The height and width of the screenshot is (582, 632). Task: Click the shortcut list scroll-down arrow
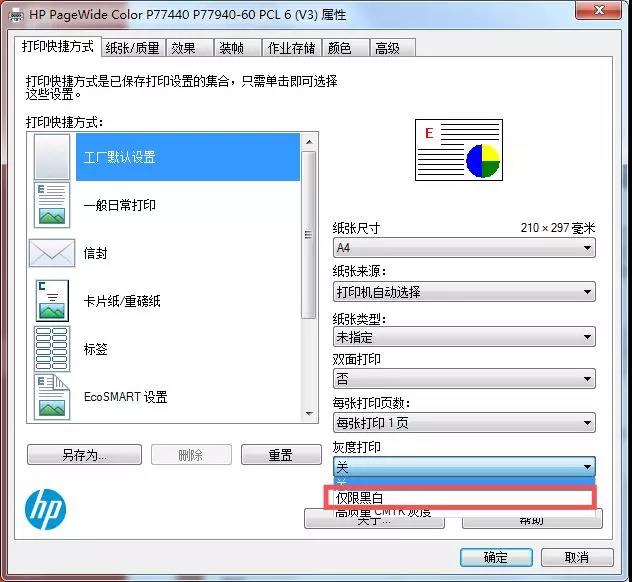point(309,414)
